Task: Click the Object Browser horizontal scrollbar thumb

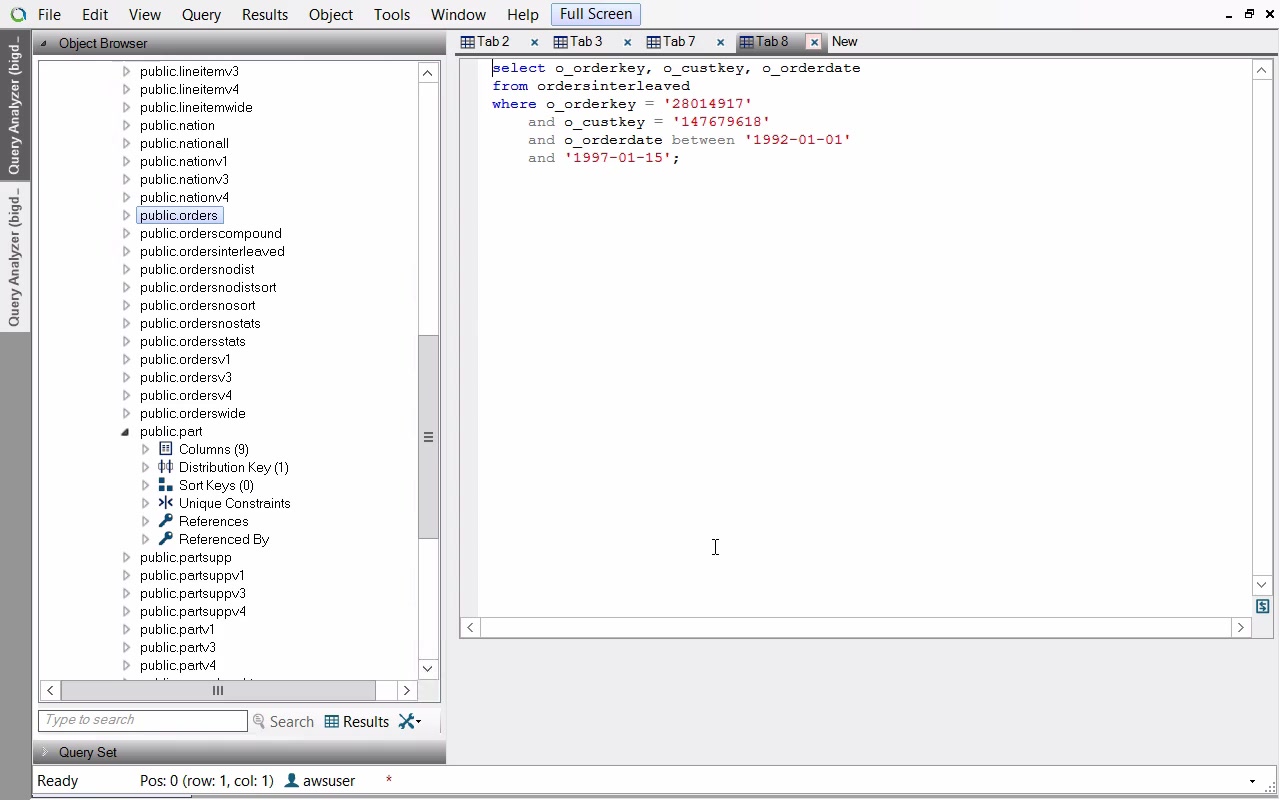Action: [x=218, y=690]
